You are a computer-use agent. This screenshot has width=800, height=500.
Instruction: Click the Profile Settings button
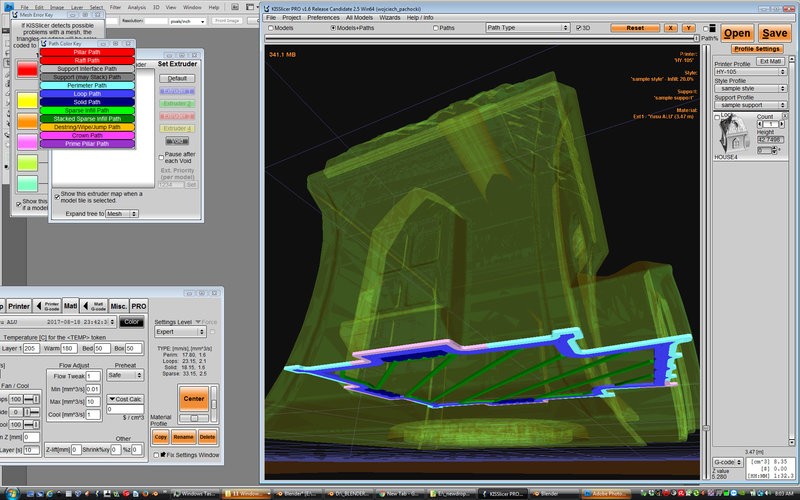pyautogui.click(x=757, y=49)
